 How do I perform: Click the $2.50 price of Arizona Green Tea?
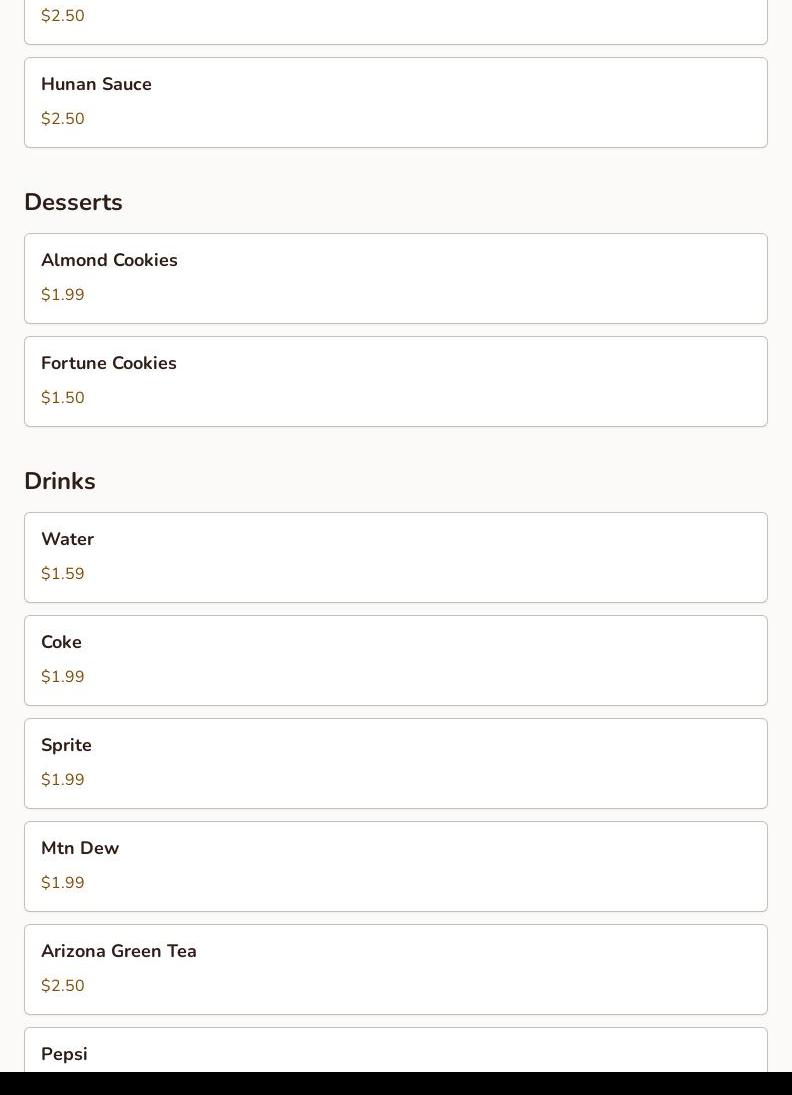(63, 986)
